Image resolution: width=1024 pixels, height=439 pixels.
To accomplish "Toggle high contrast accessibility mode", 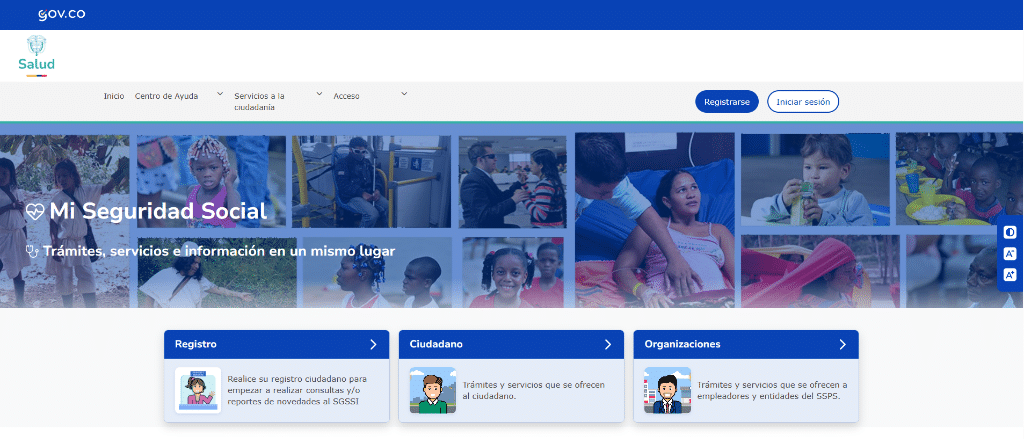I will tap(1010, 233).
